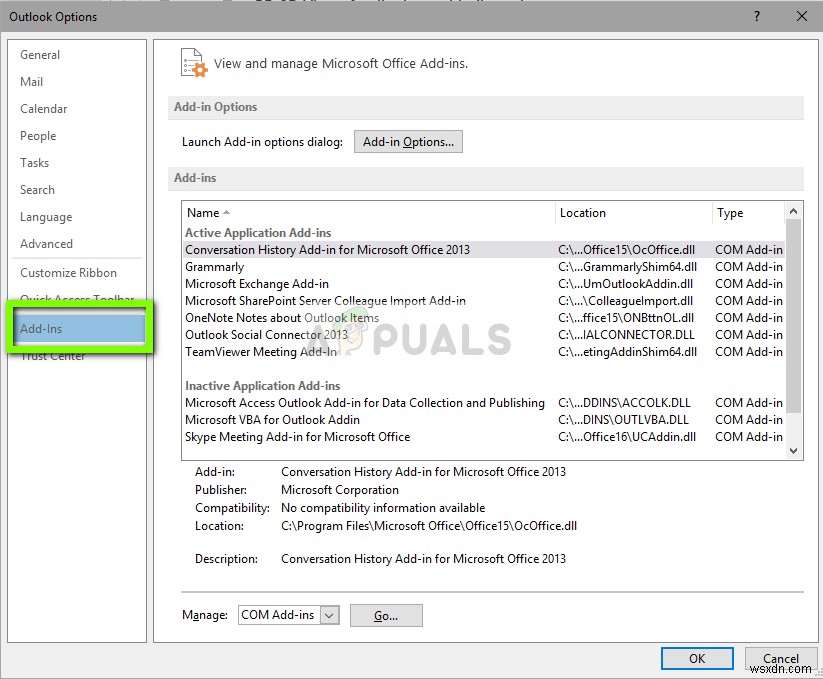Click the Office Add-ins manage icon
823x679 pixels.
193,62
